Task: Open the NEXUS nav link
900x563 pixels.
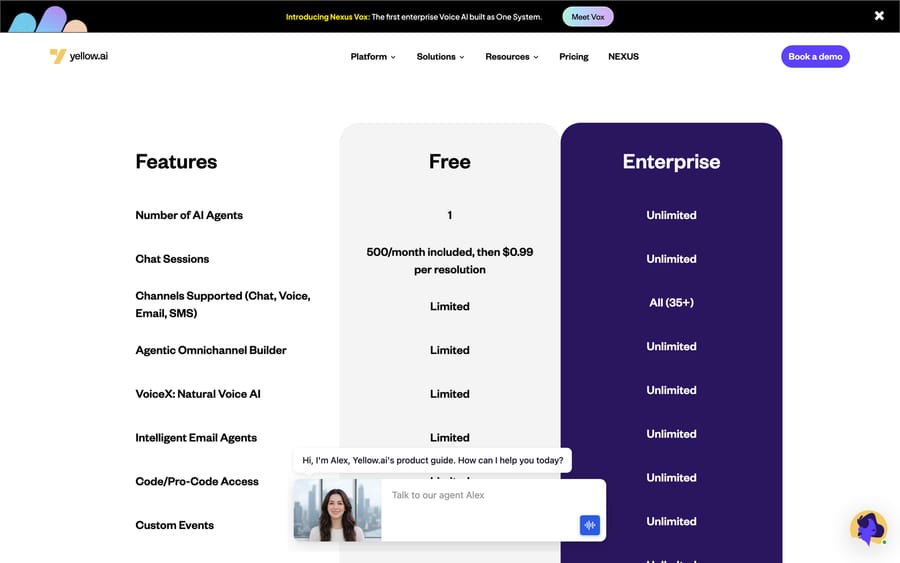Action: pos(623,56)
